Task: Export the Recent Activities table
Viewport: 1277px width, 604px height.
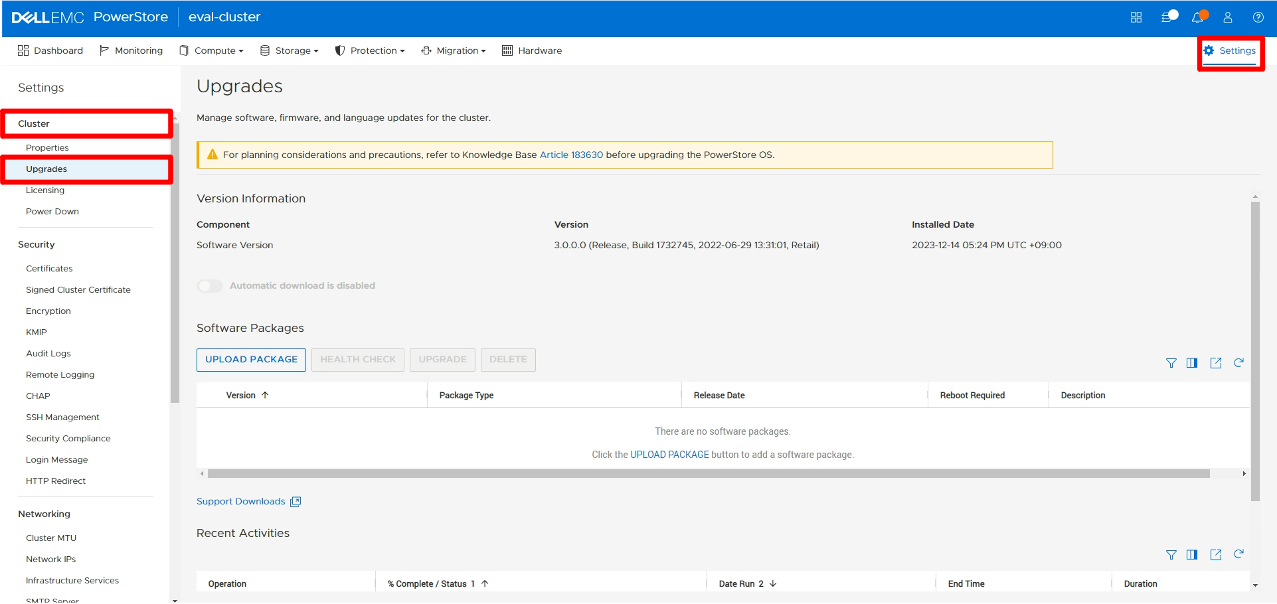Action: coord(1216,554)
